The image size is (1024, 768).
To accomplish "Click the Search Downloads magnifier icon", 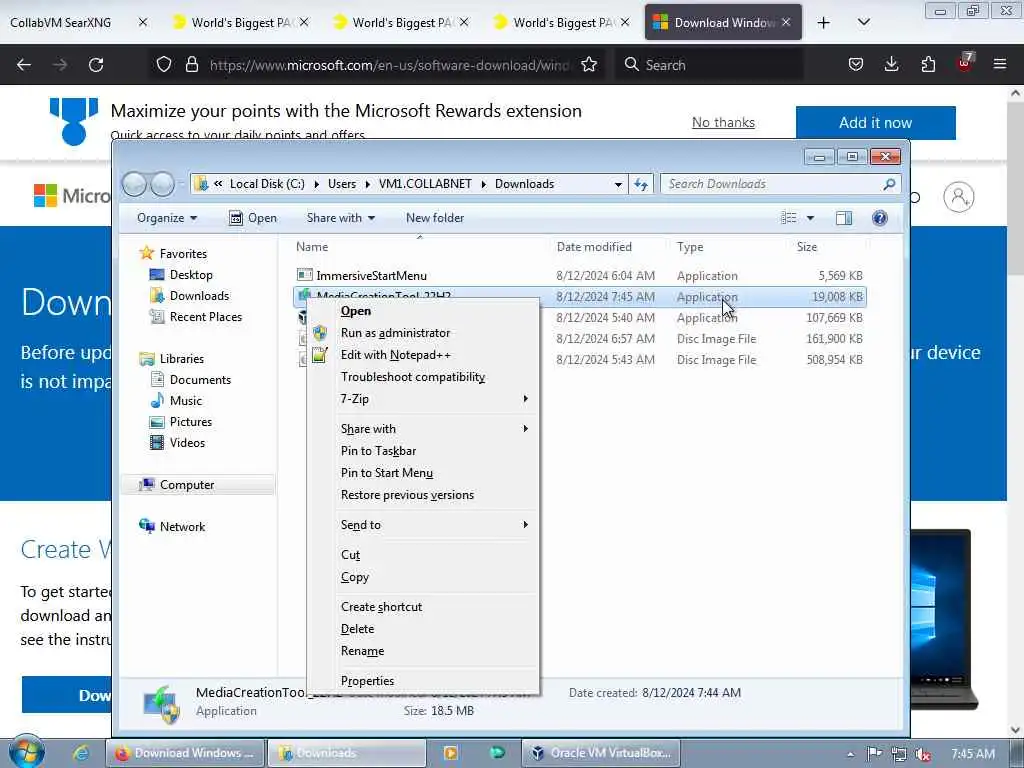I will coord(889,184).
